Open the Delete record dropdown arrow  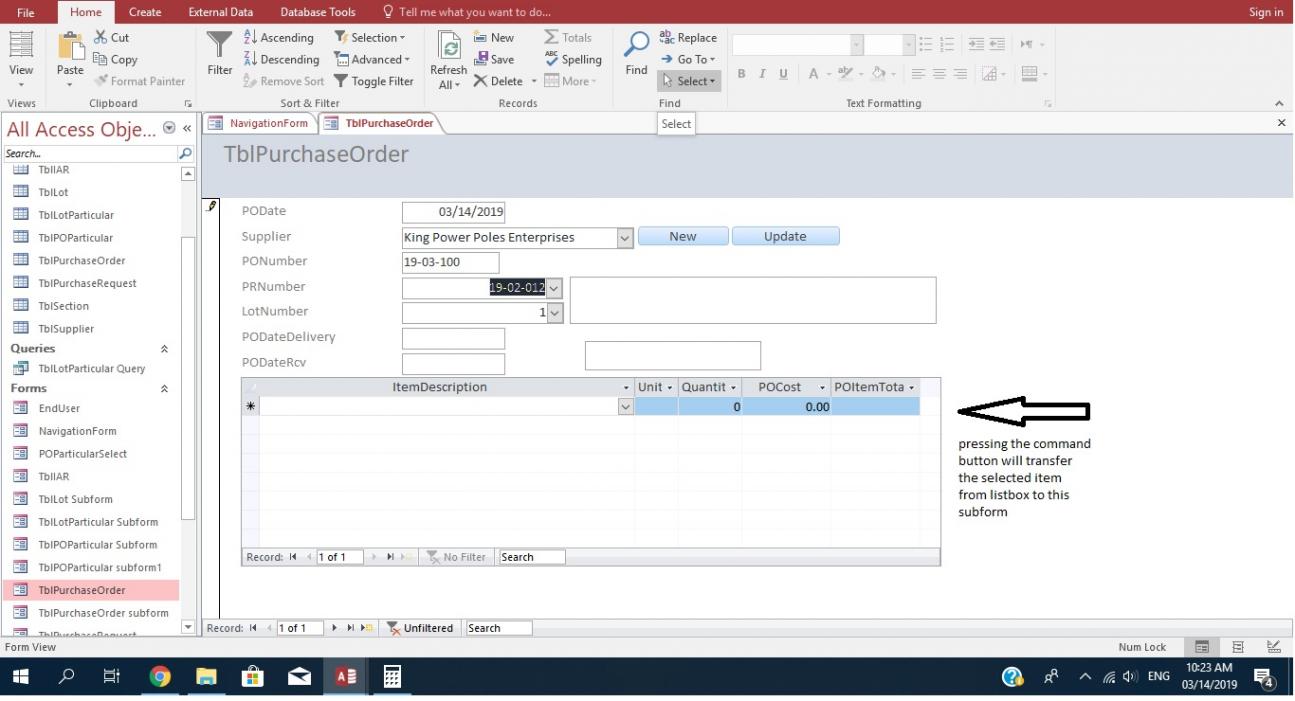click(x=534, y=81)
